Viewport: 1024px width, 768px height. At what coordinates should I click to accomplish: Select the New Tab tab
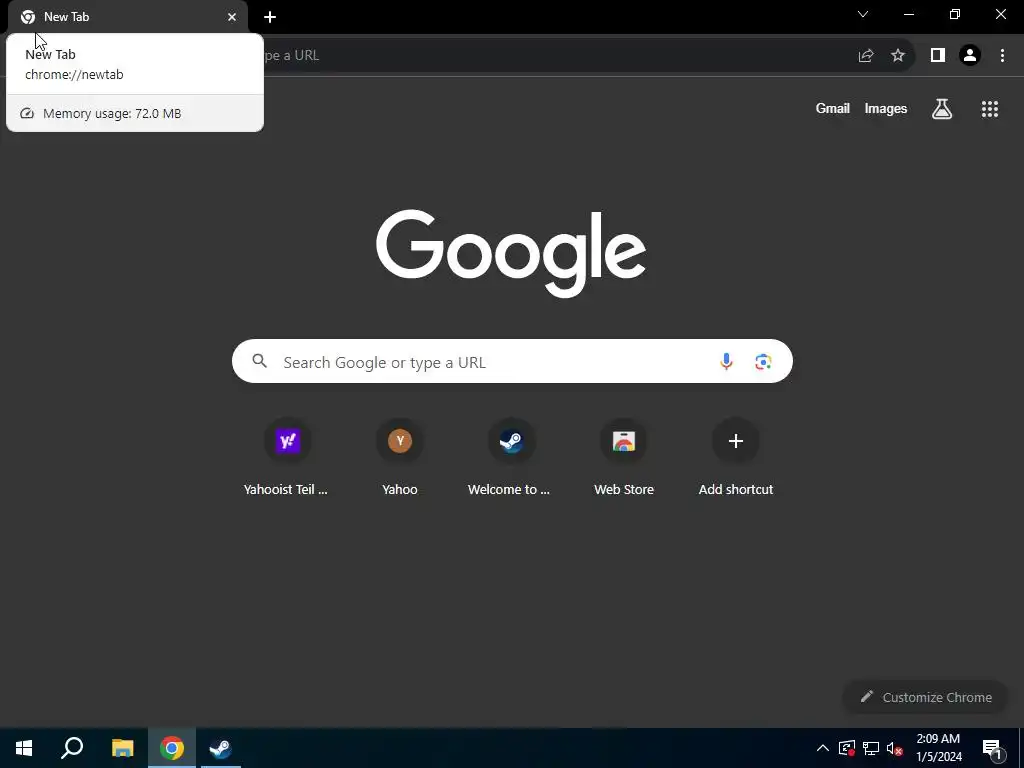click(x=128, y=17)
